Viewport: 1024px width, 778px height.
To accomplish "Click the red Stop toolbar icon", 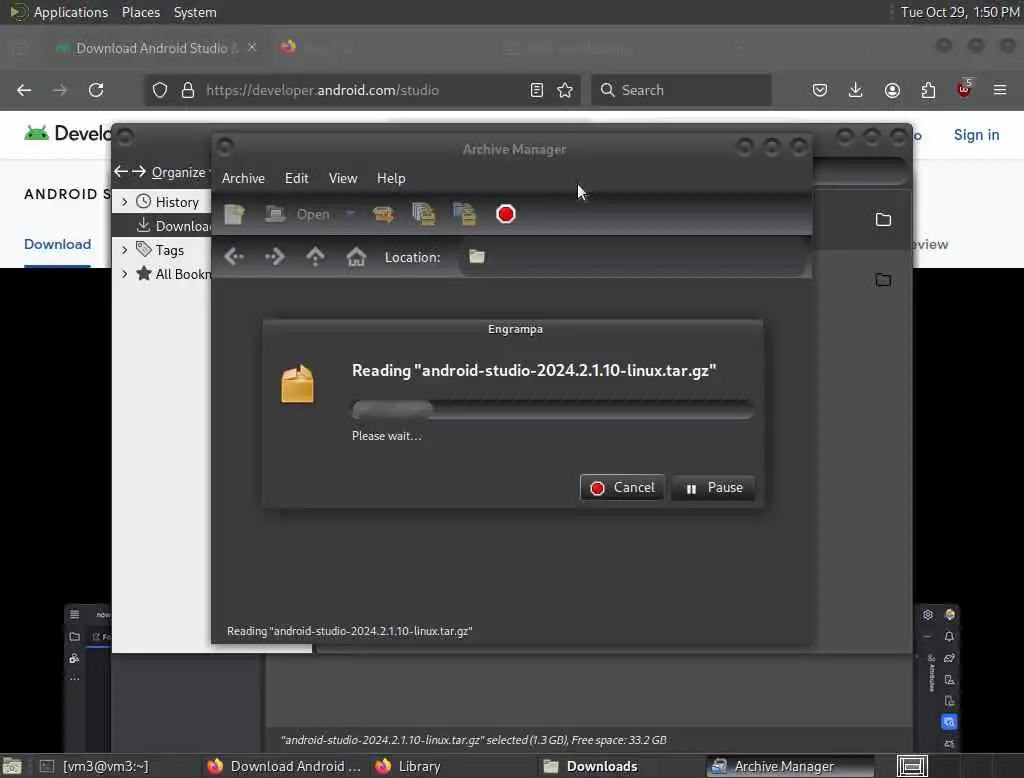I will (x=505, y=214).
